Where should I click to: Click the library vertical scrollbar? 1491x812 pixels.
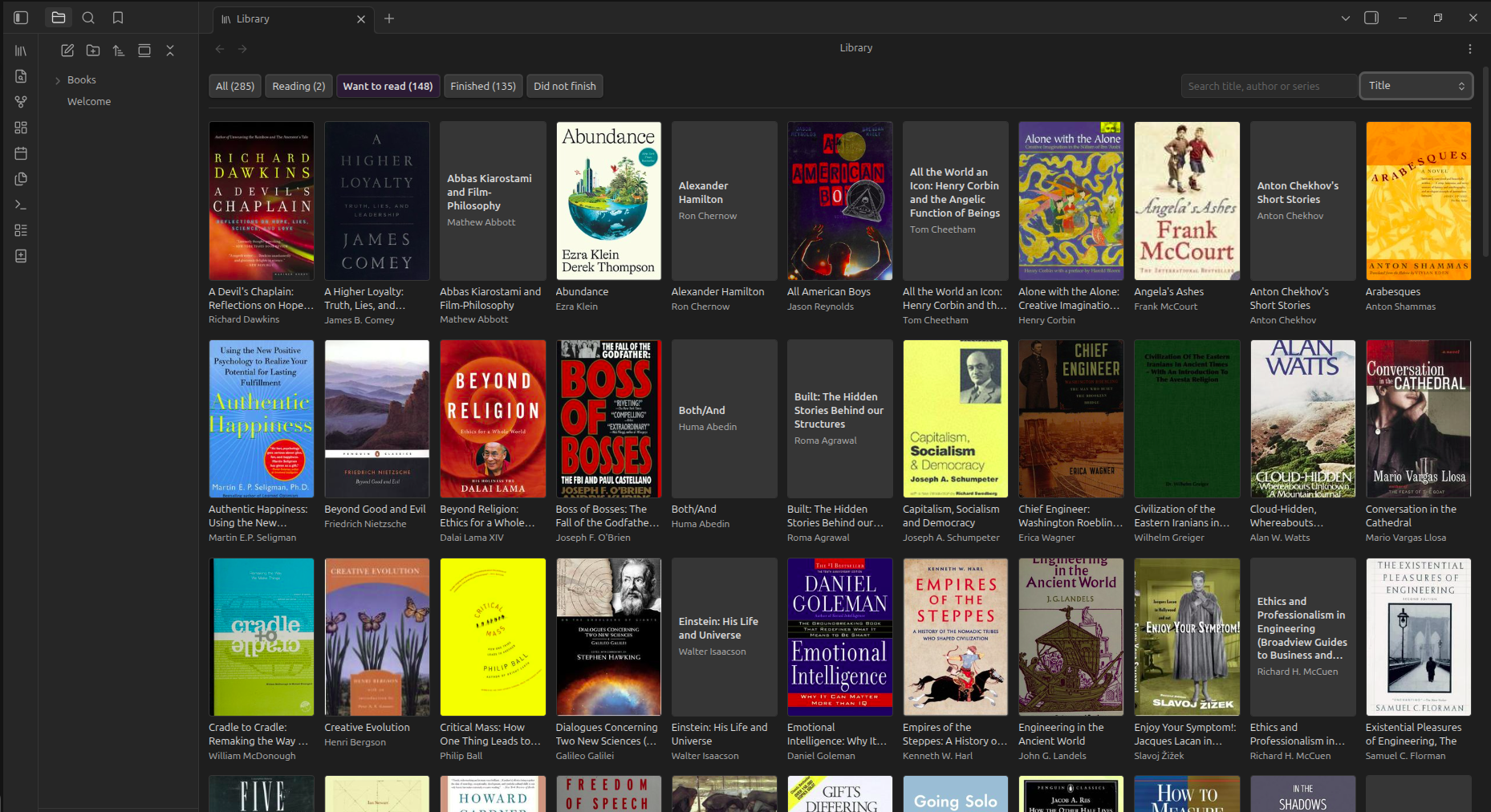pos(1486,160)
